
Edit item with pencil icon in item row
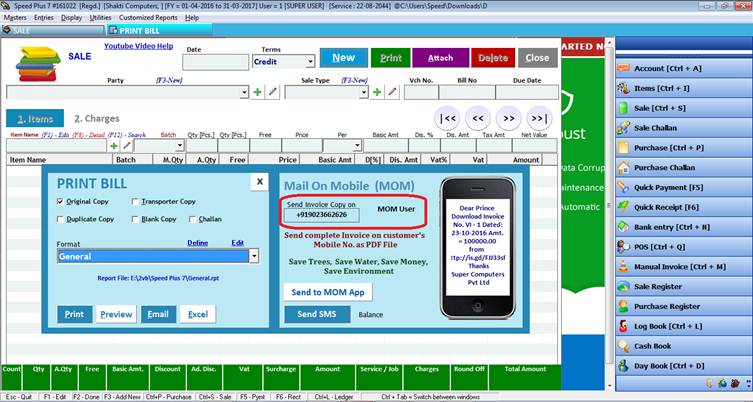click(x=127, y=146)
